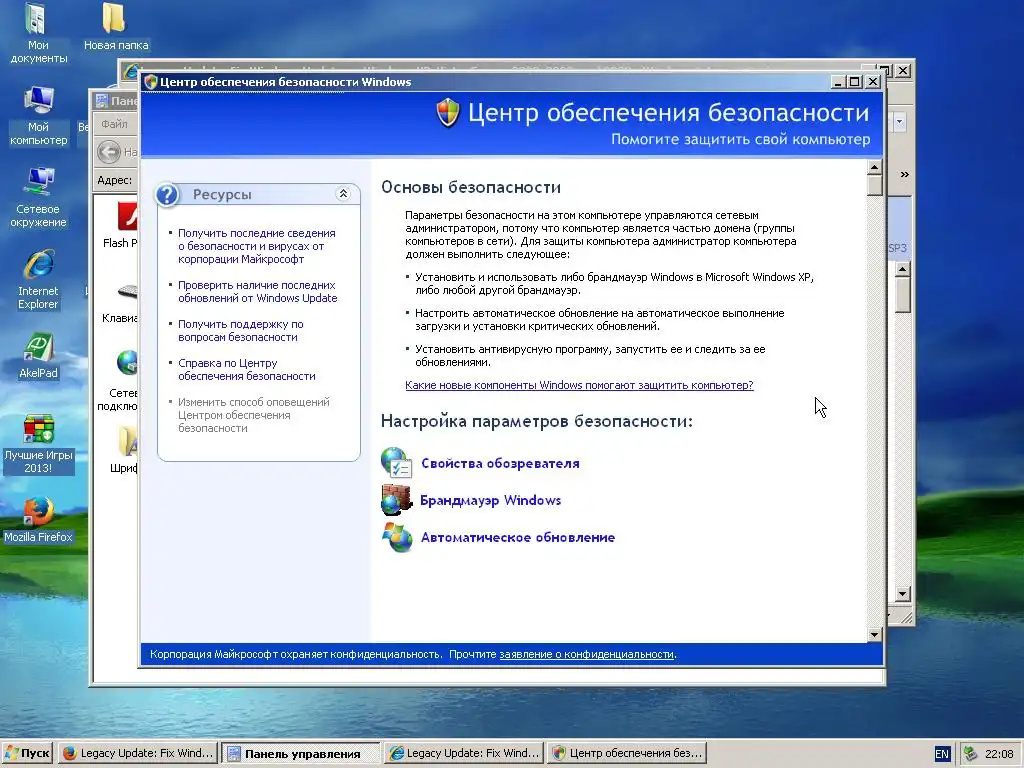The height and width of the screenshot is (768, 1024).
Task: Open the dropdown arrow in background browser window
Action: [x=899, y=121]
